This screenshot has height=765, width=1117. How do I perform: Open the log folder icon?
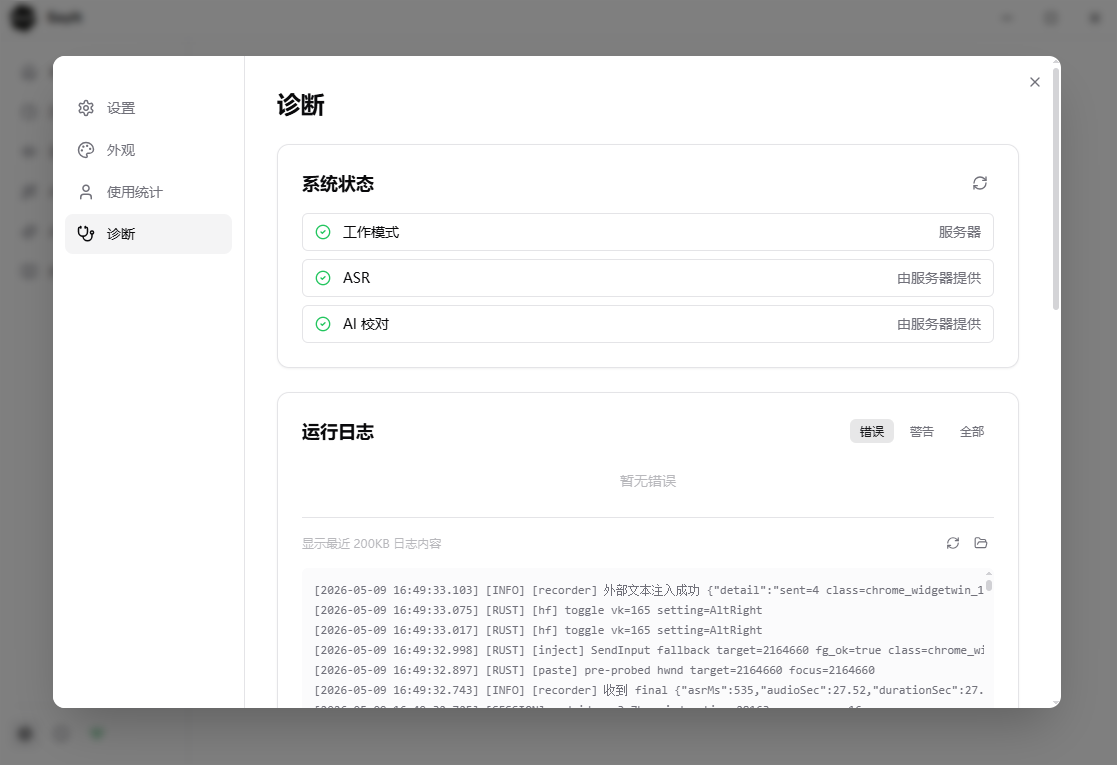click(981, 543)
